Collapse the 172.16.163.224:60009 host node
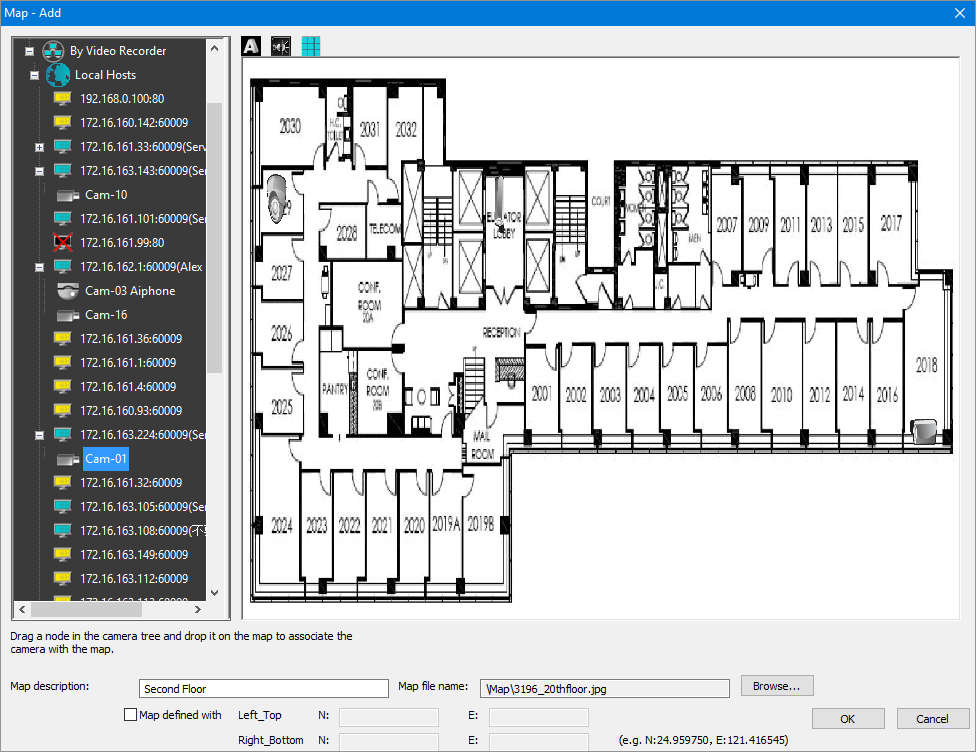The height and width of the screenshot is (752, 976). (39, 435)
